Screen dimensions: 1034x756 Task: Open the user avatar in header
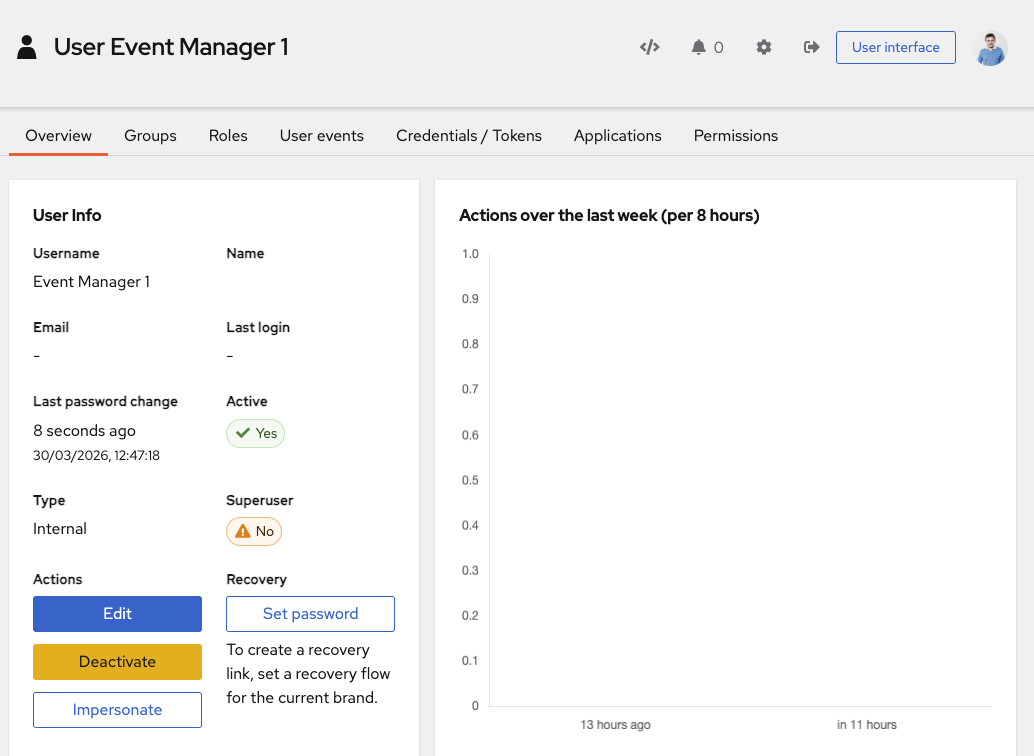coord(989,48)
